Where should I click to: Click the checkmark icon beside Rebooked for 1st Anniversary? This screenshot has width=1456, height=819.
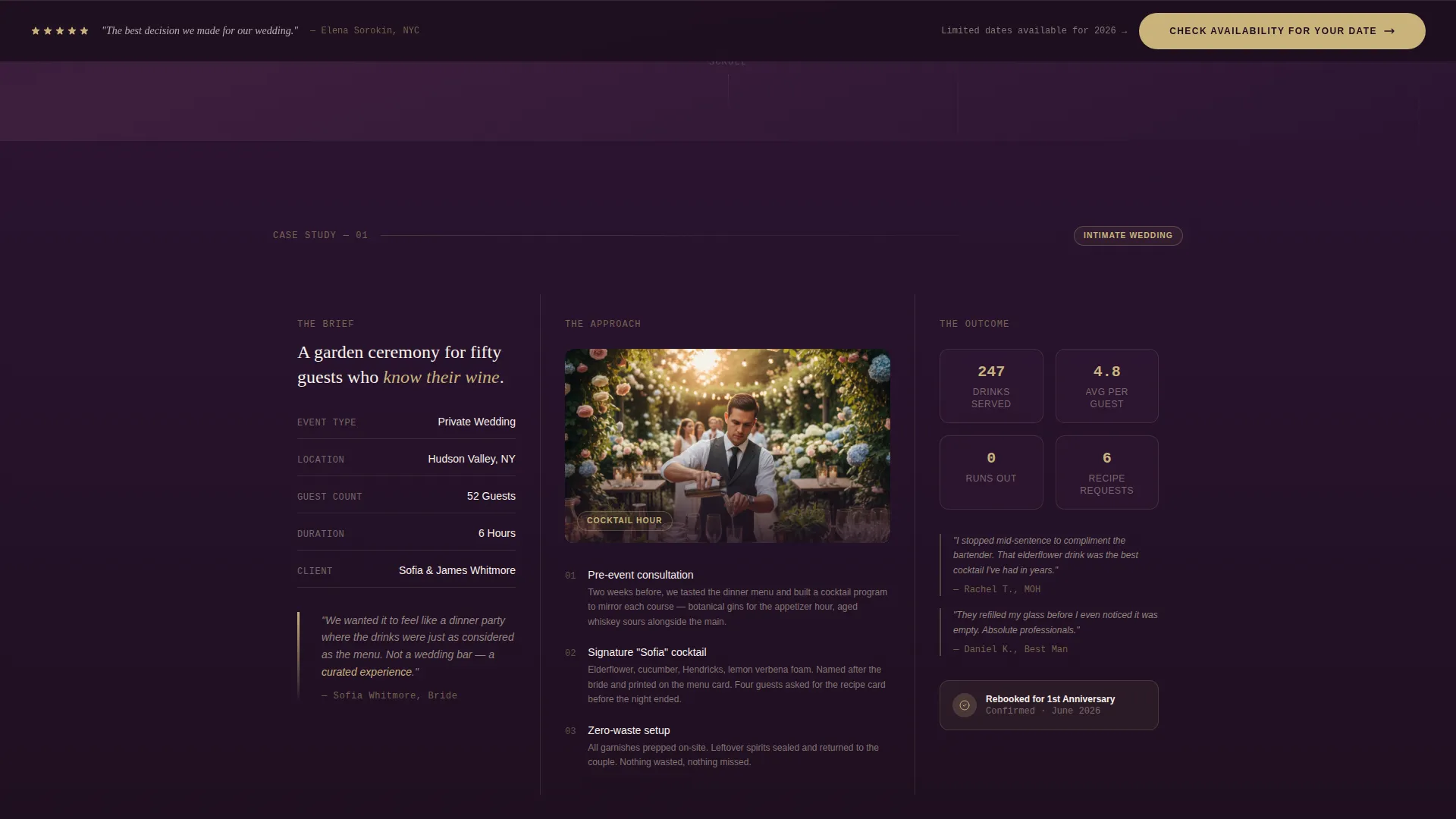(965, 705)
